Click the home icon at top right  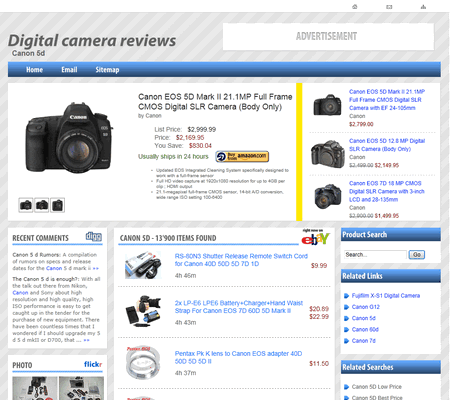[x=355, y=7]
